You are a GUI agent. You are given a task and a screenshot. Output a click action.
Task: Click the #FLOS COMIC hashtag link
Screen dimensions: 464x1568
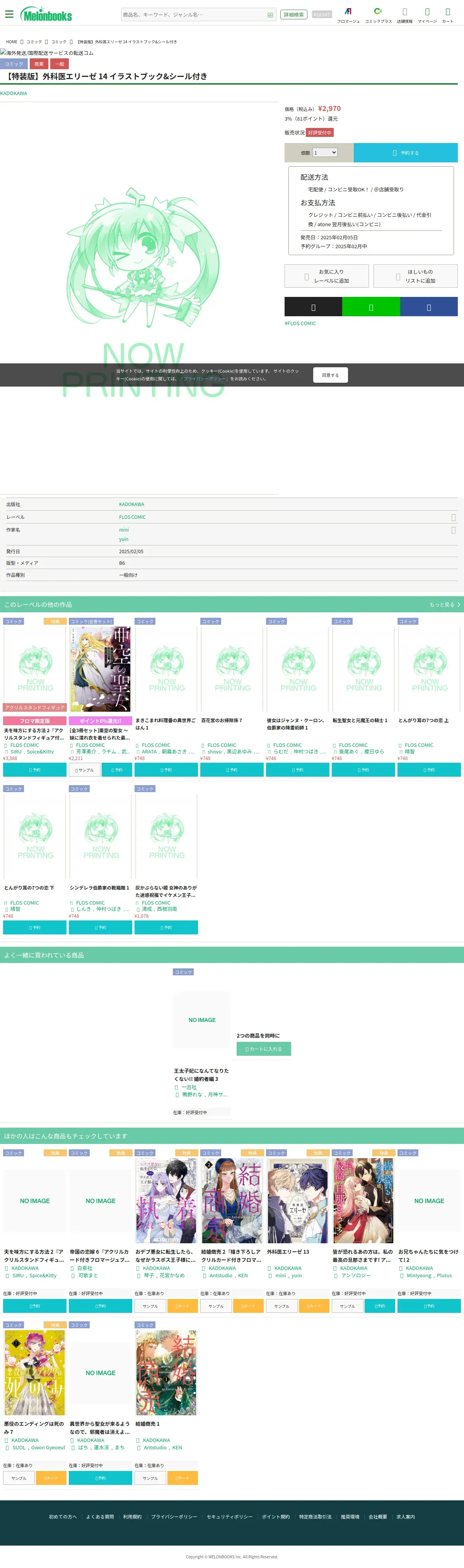point(300,323)
